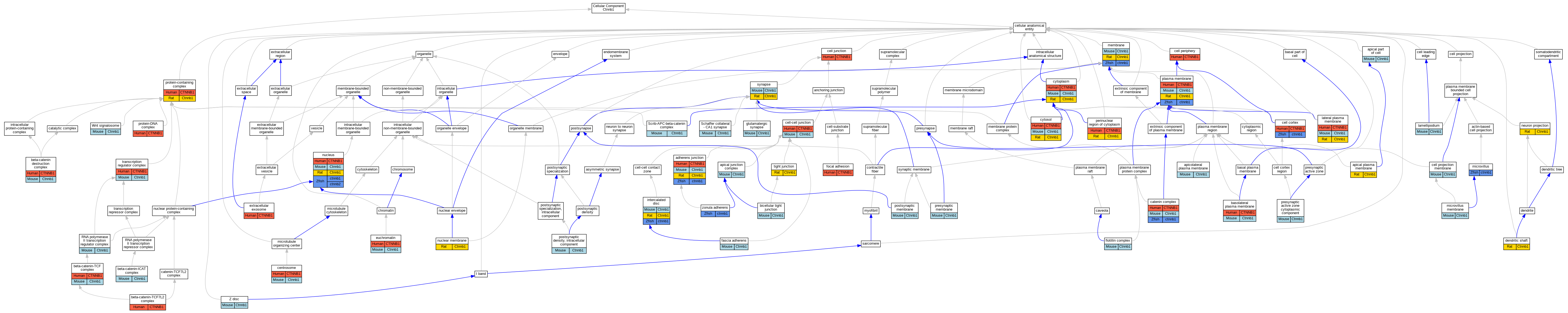Click the 'zonula adherens' node label
The height and width of the screenshot is (313, 1568).
[715, 208]
